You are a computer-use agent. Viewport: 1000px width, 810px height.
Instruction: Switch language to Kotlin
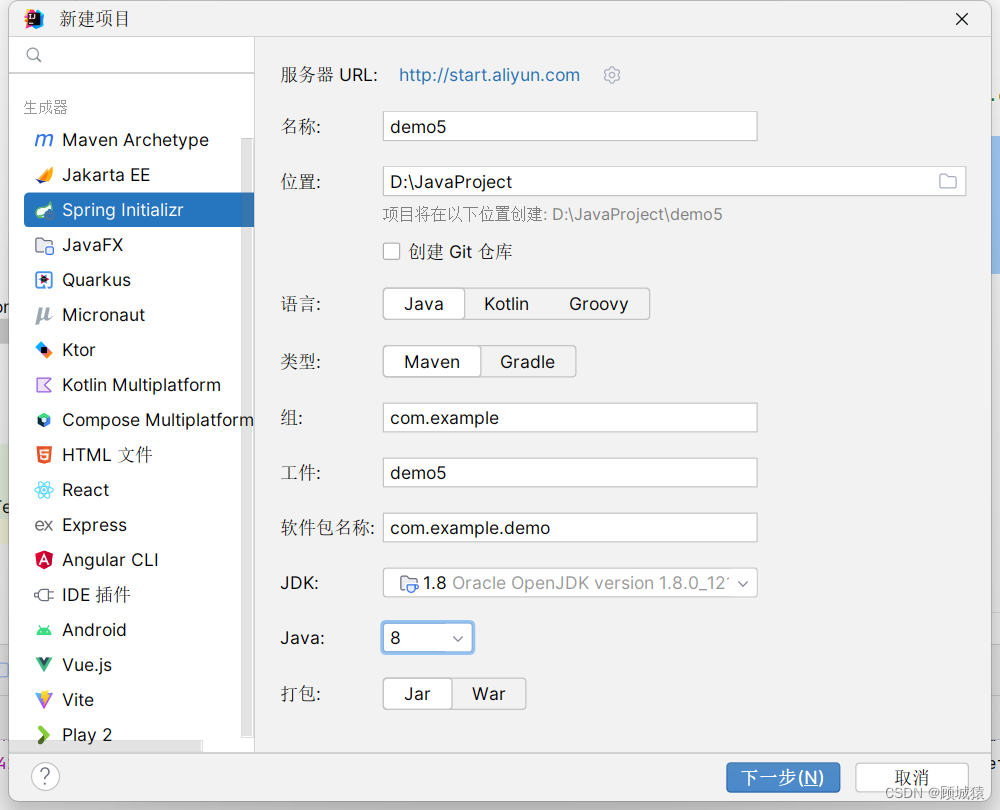coord(506,304)
